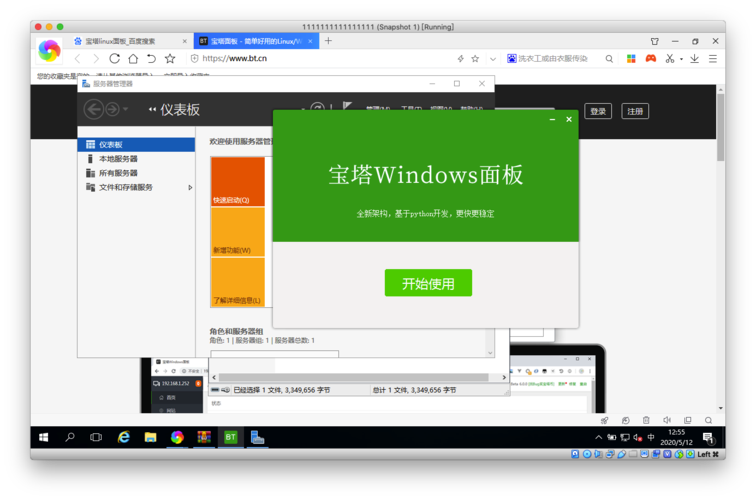Click the trash cleanup icon in browser status bar

tap(646, 420)
